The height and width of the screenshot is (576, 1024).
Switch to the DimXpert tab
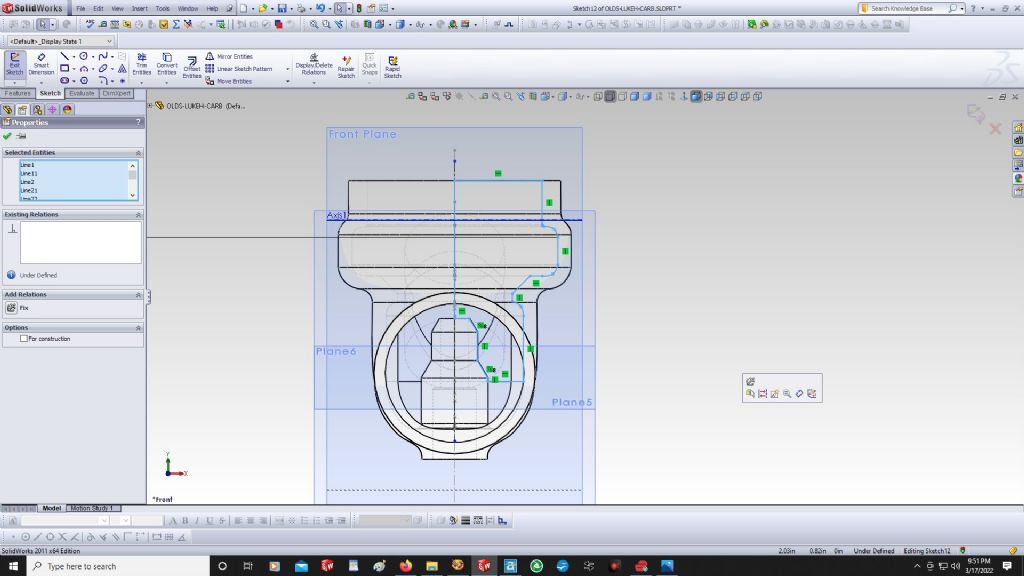[x=116, y=93]
